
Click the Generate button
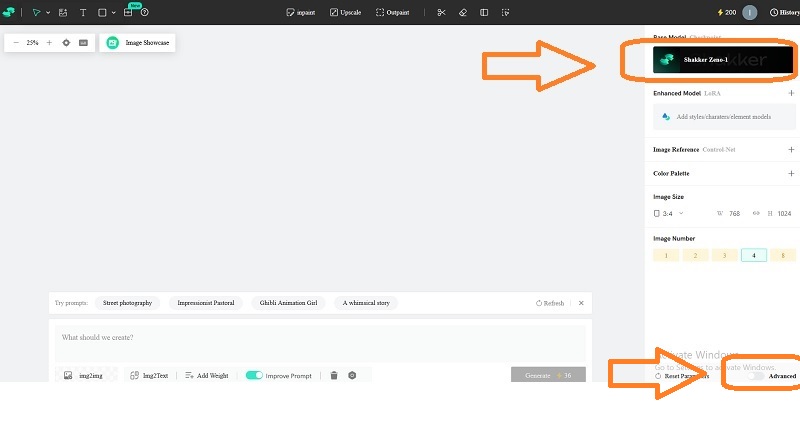tap(547, 375)
